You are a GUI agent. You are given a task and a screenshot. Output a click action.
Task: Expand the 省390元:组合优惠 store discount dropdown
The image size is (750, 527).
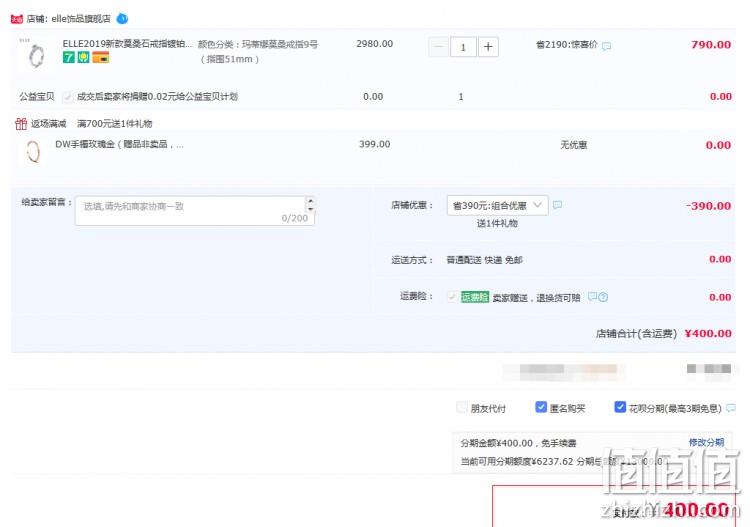(x=497, y=206)
